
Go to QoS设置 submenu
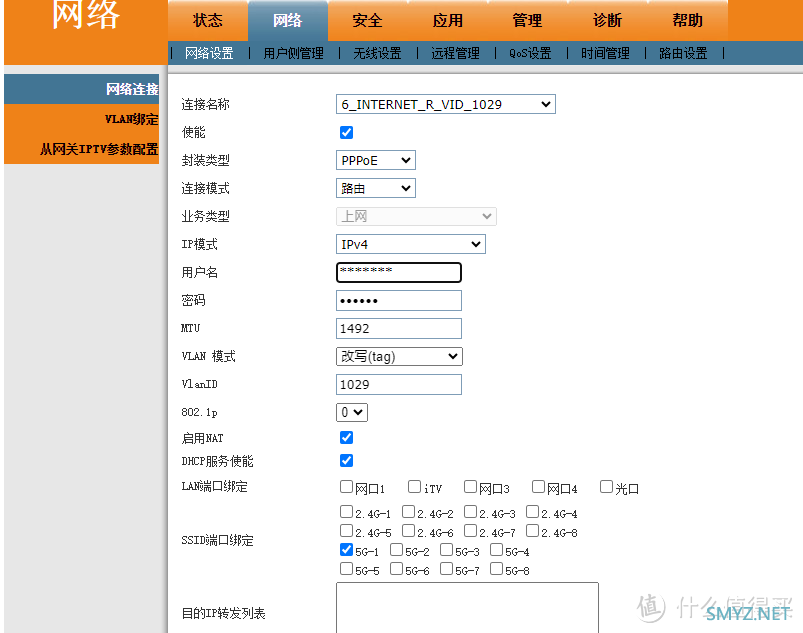tap(530, 53)
